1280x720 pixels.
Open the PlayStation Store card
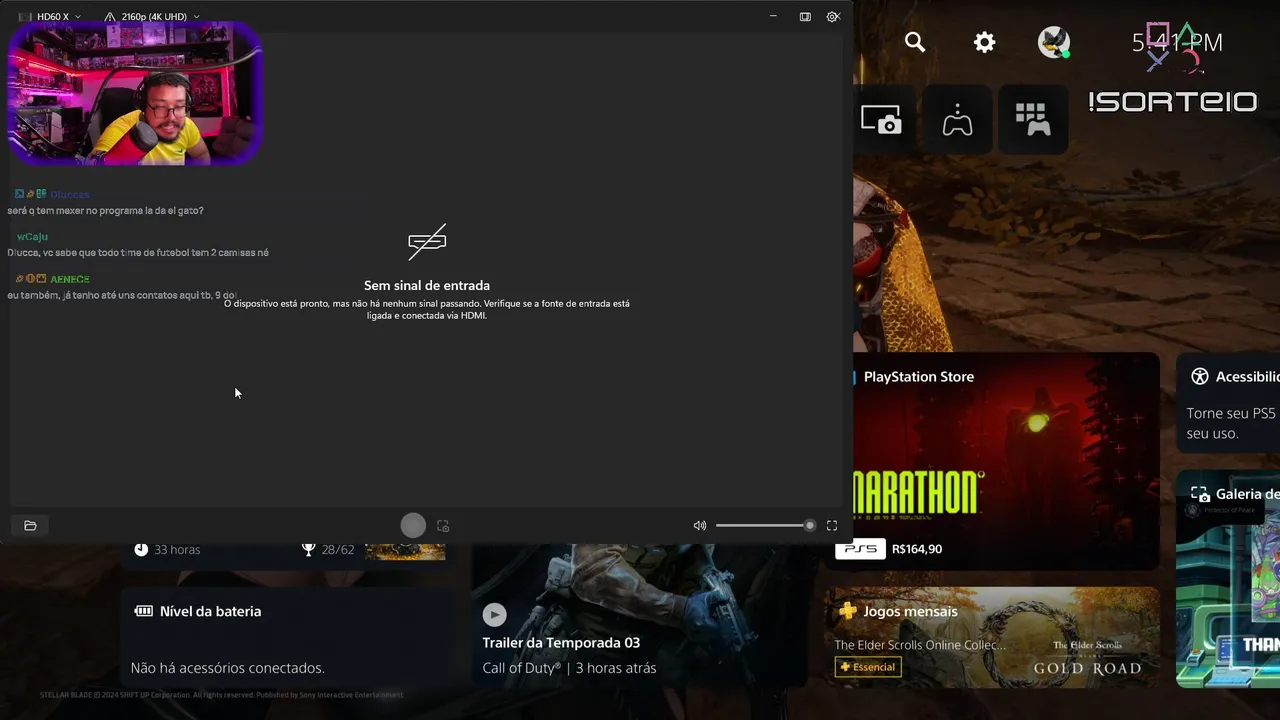(x=1006, y=461)
